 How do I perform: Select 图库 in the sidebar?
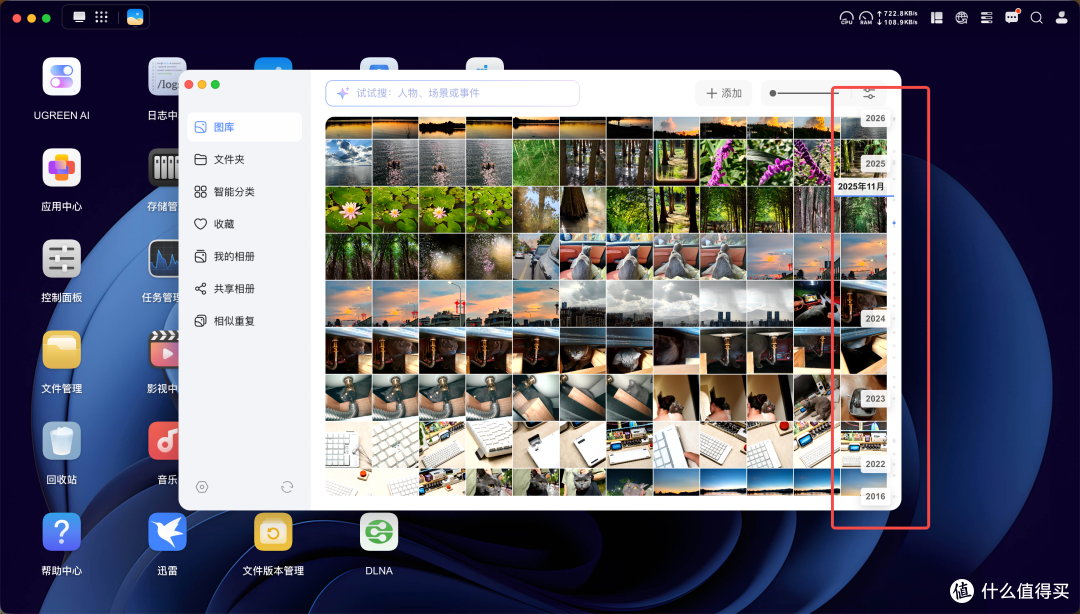coord(245,127)
